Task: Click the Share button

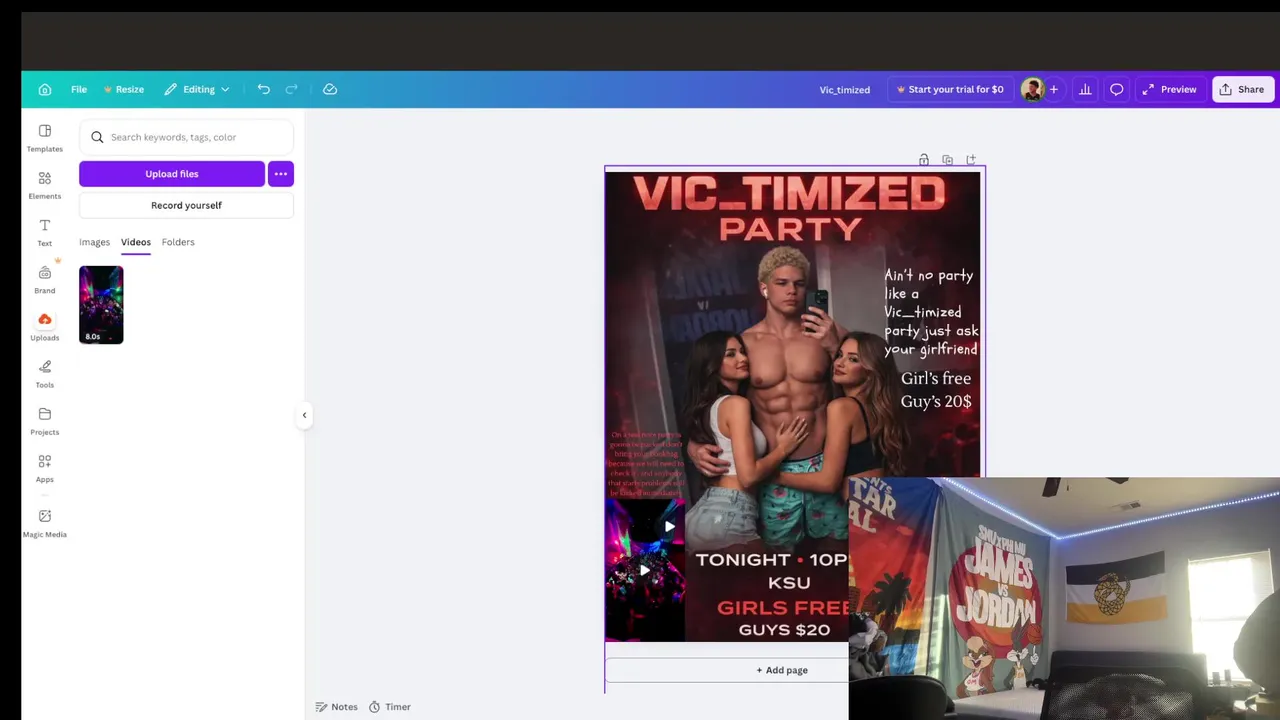Action: pyautogui.click(x=1242, y=89)
